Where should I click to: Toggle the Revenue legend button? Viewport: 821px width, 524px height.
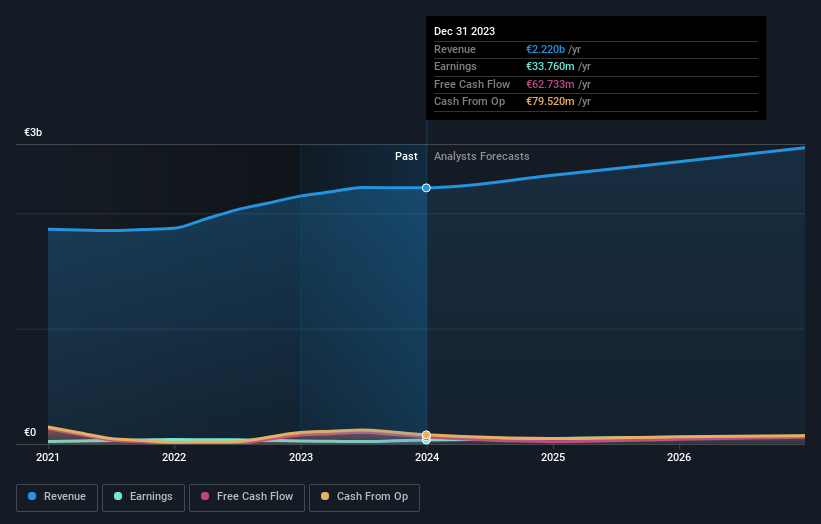(57, 497)
